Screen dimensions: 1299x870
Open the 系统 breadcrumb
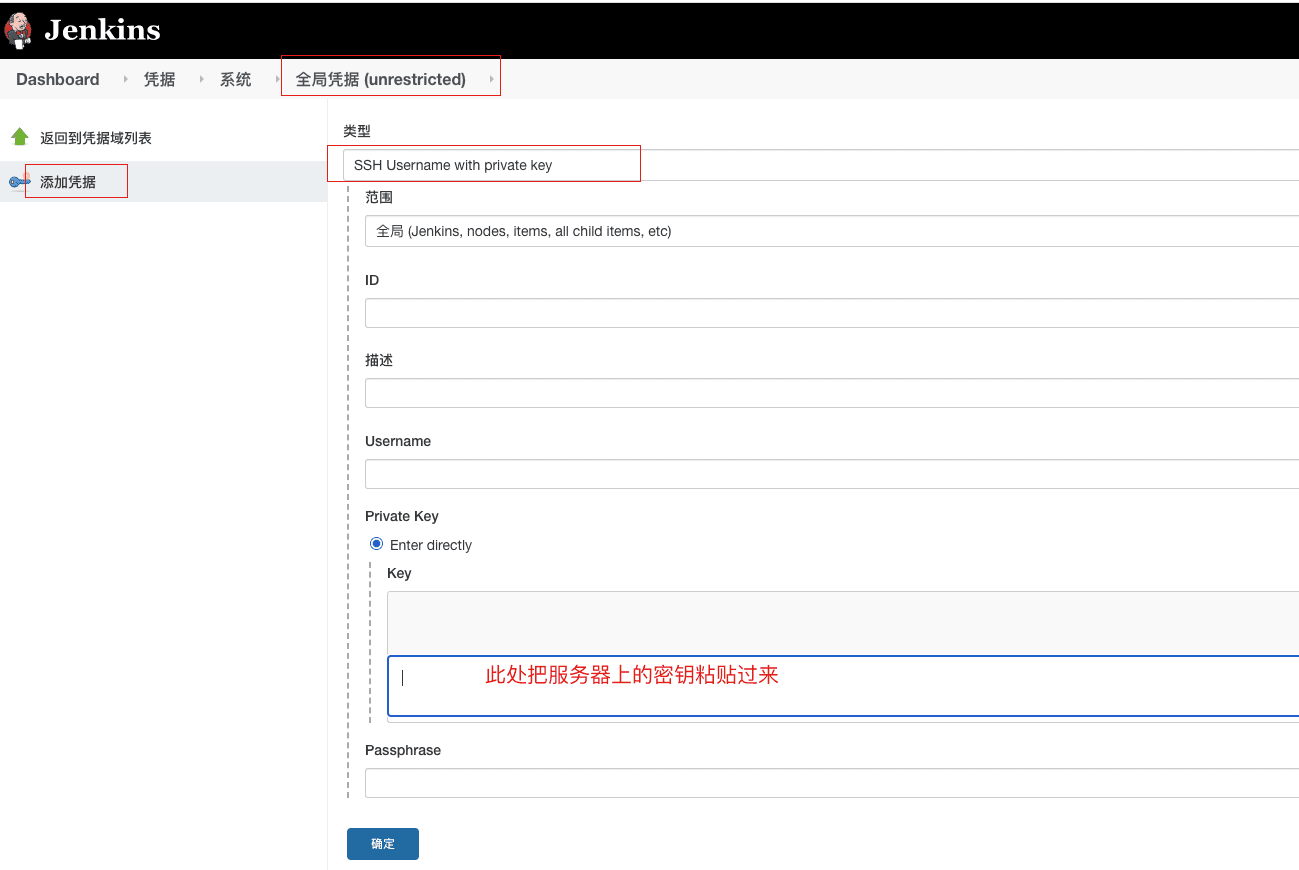coord(236,79)
